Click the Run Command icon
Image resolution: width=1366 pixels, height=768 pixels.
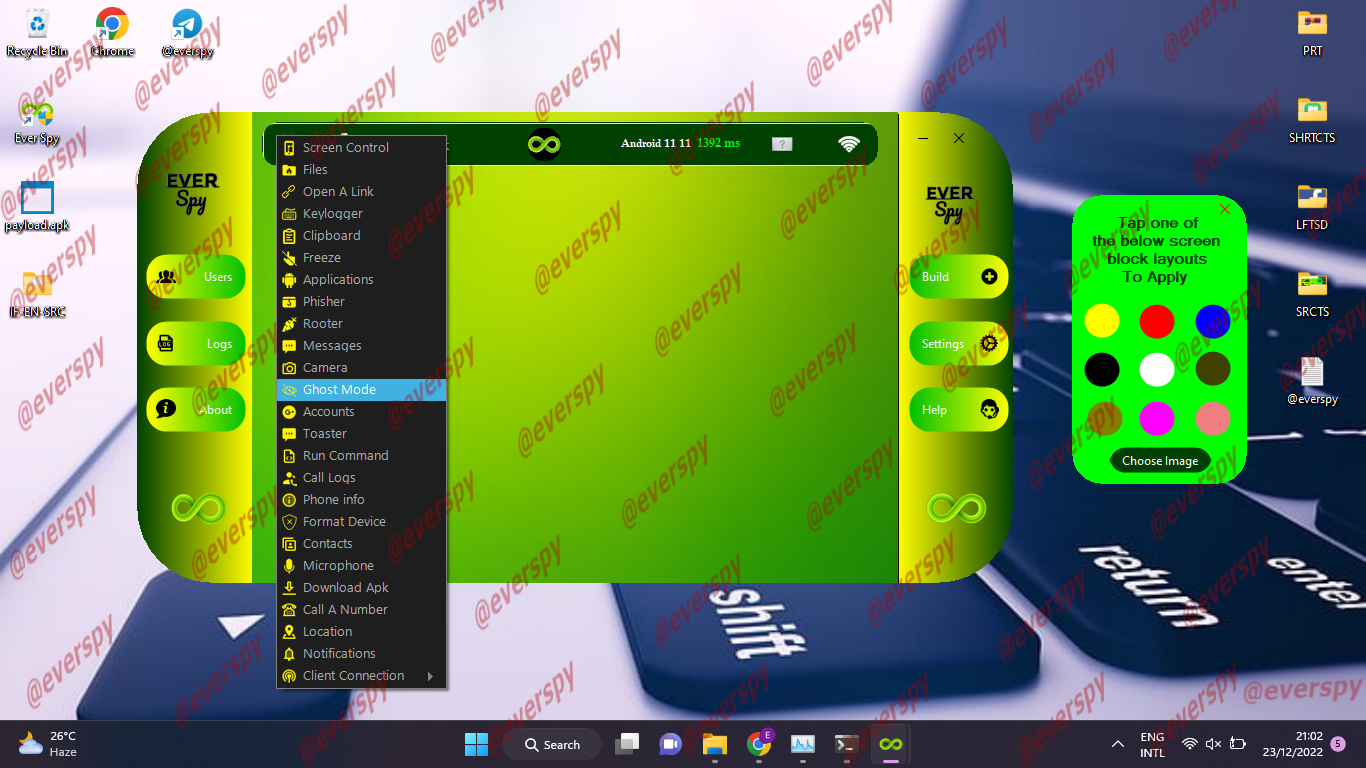point(289,455)
